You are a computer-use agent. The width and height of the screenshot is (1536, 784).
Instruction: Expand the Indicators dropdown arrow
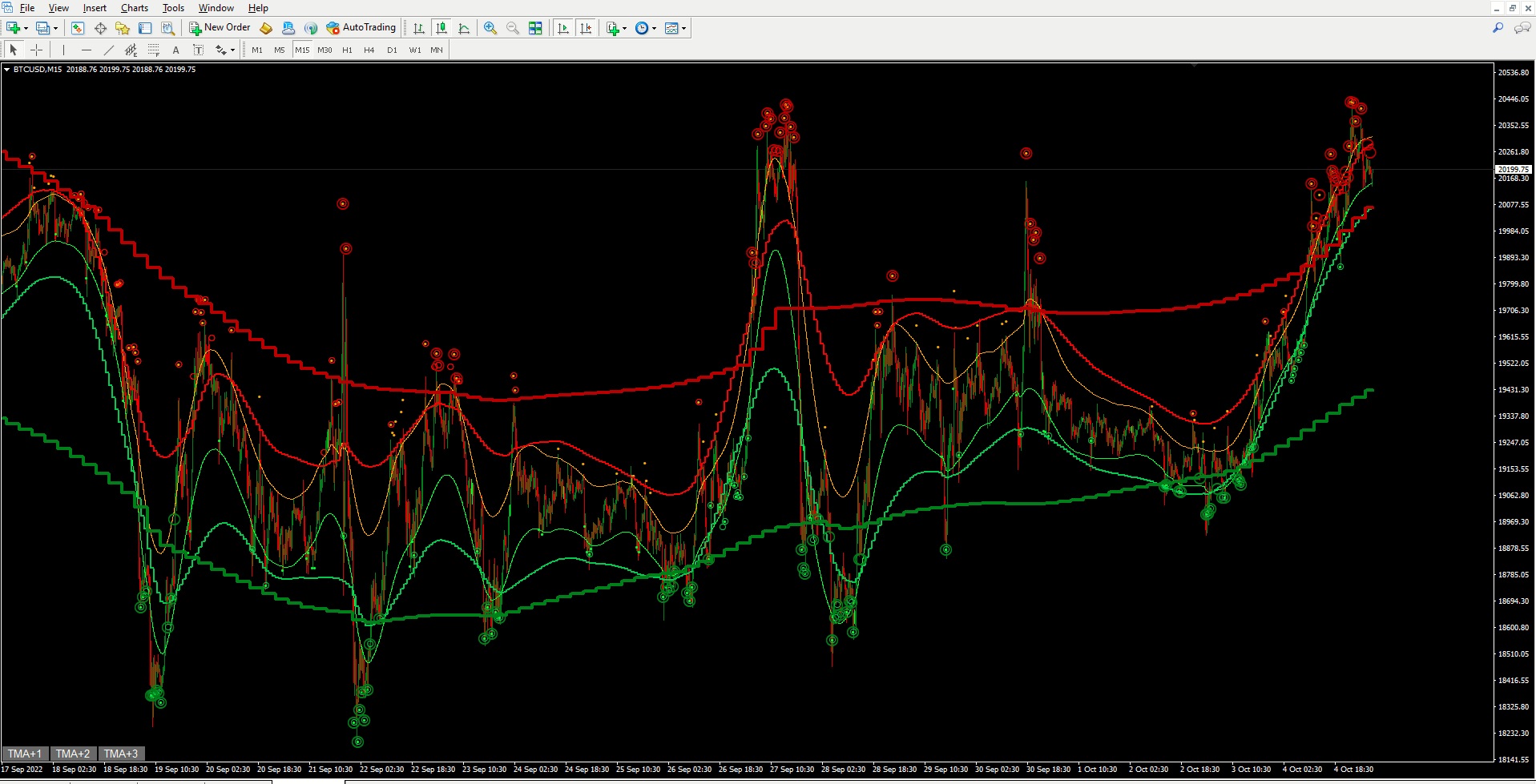pos(625,28)
